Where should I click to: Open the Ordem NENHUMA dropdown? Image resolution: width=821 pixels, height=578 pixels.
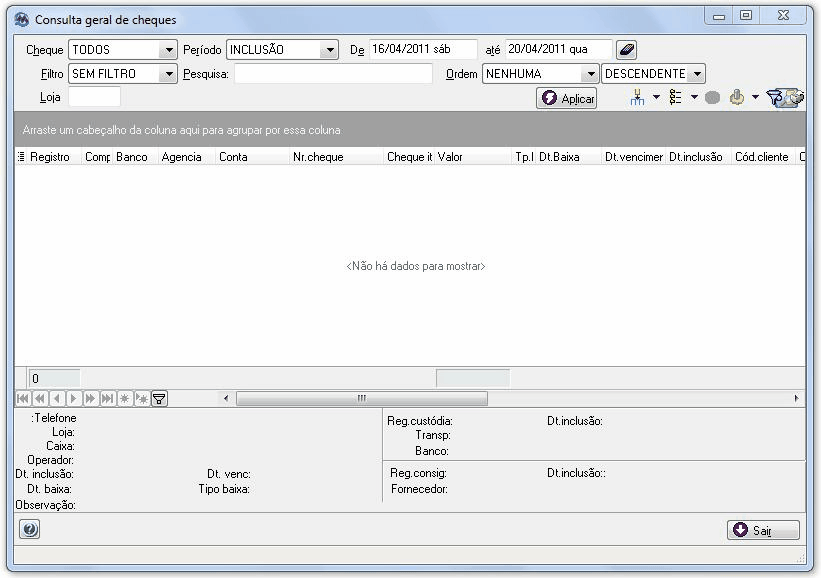(x=590, y=74)
